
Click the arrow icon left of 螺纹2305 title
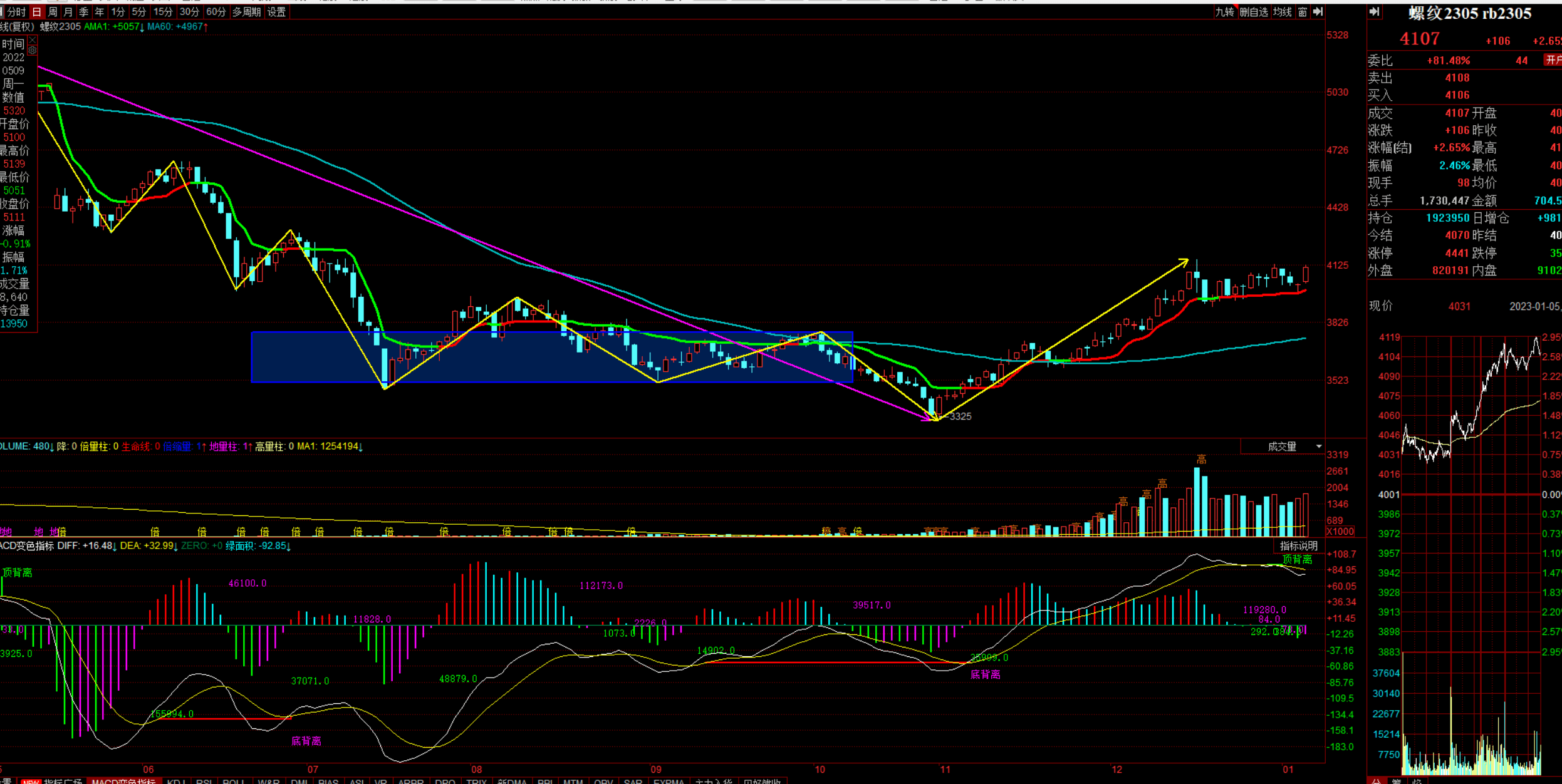[1375, 12]
